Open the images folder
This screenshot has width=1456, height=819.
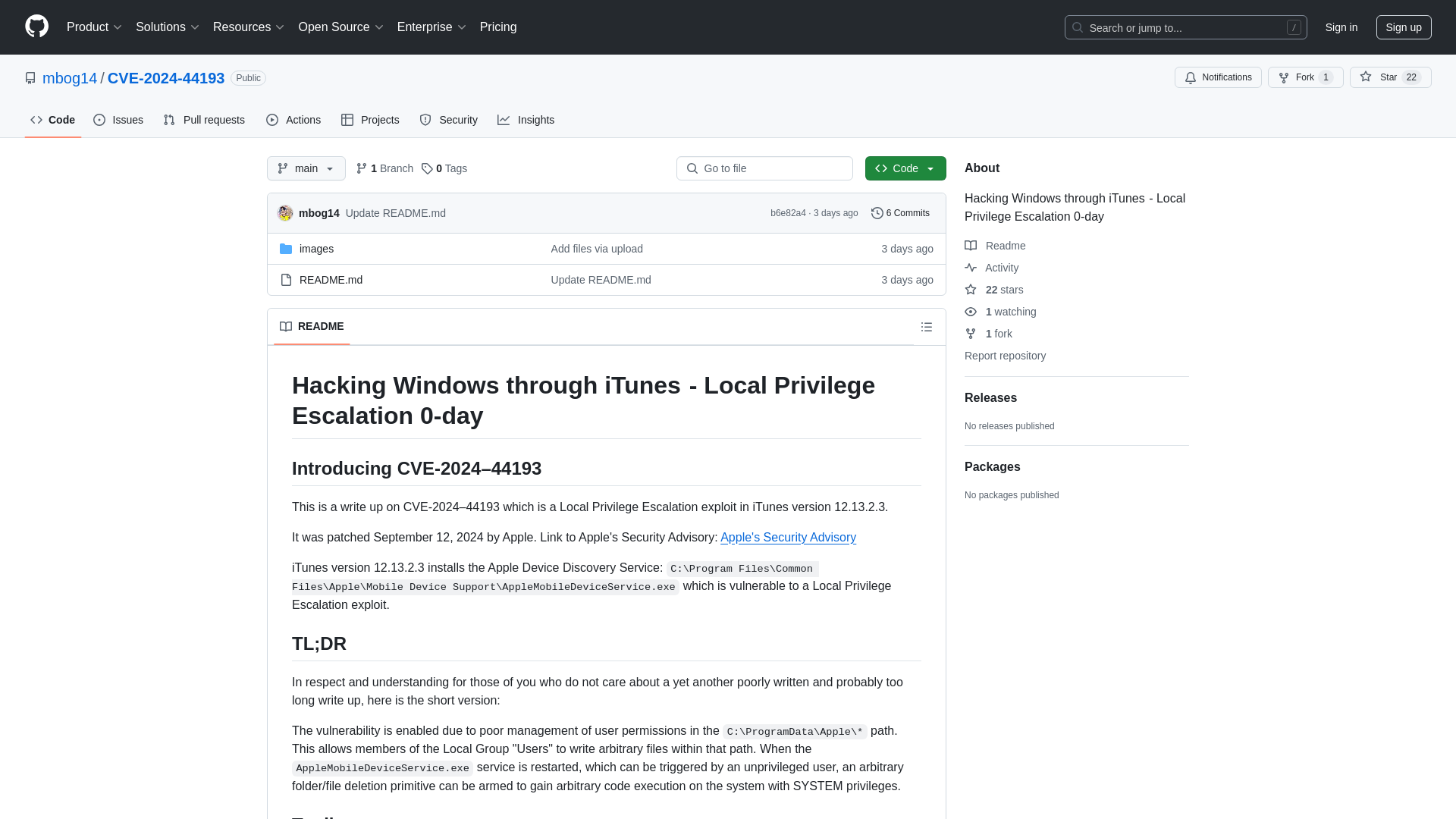tap(316, 248)
